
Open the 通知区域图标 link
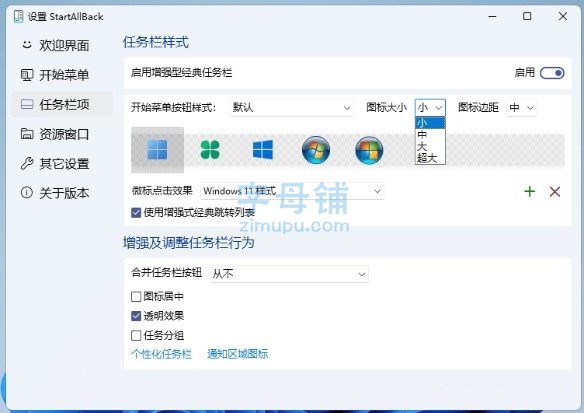point(238,354)
